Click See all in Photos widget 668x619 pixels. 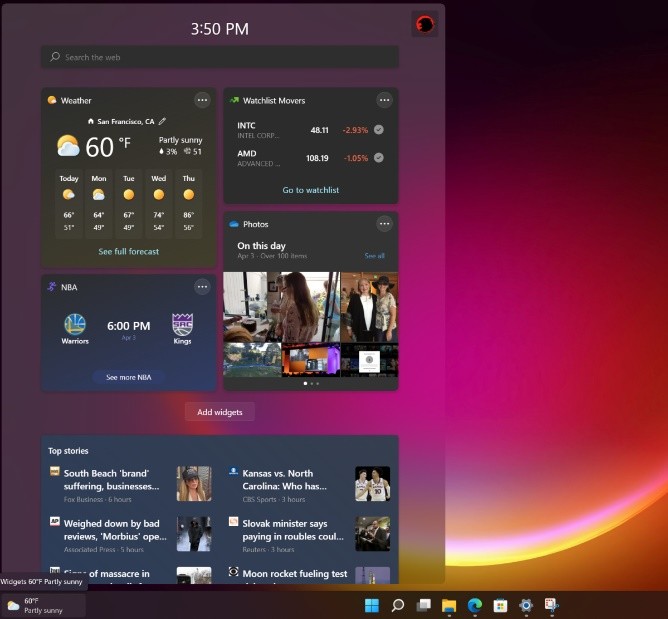click(374, 256)
